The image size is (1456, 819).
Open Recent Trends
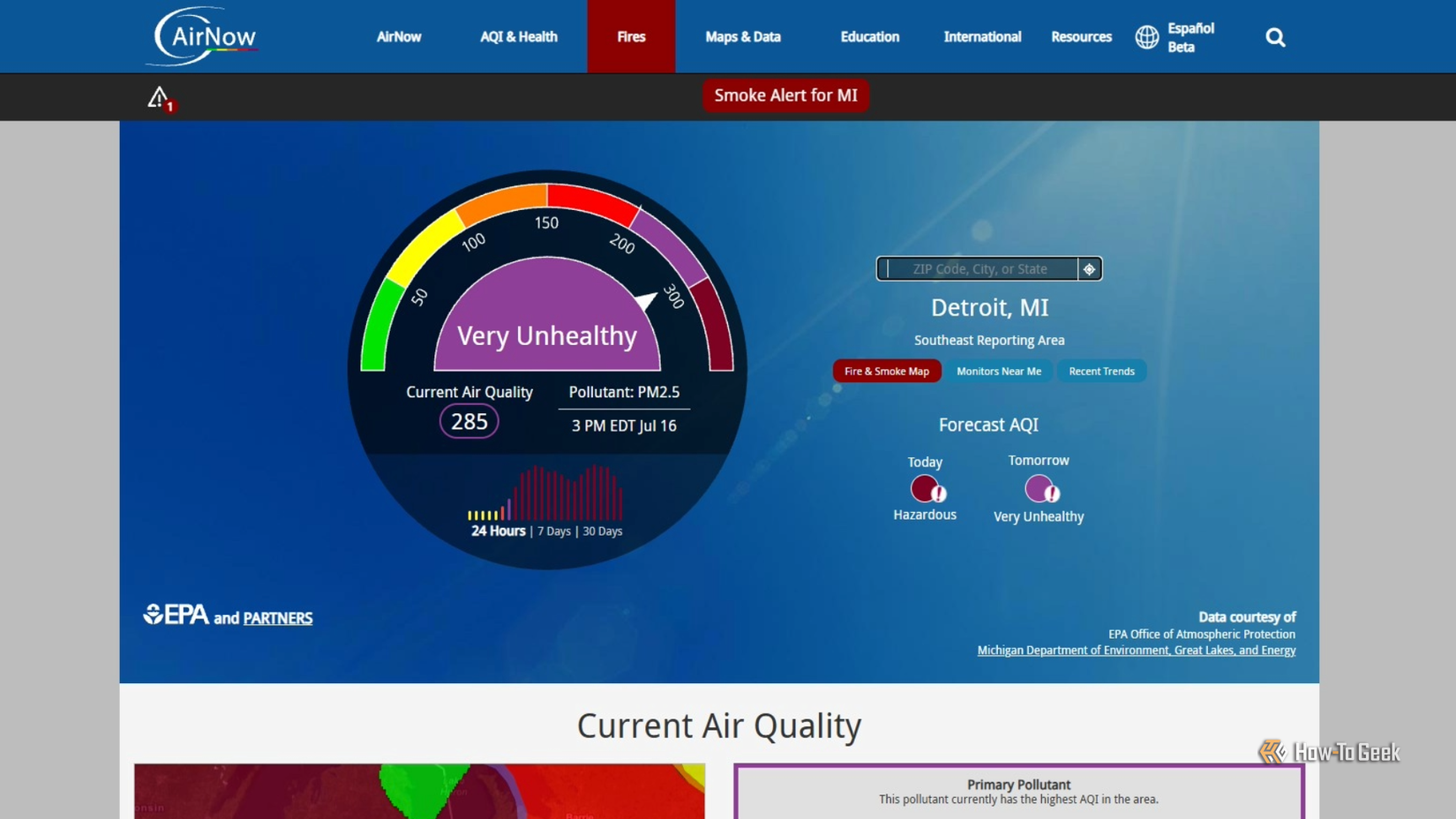tap(1101, 372)
